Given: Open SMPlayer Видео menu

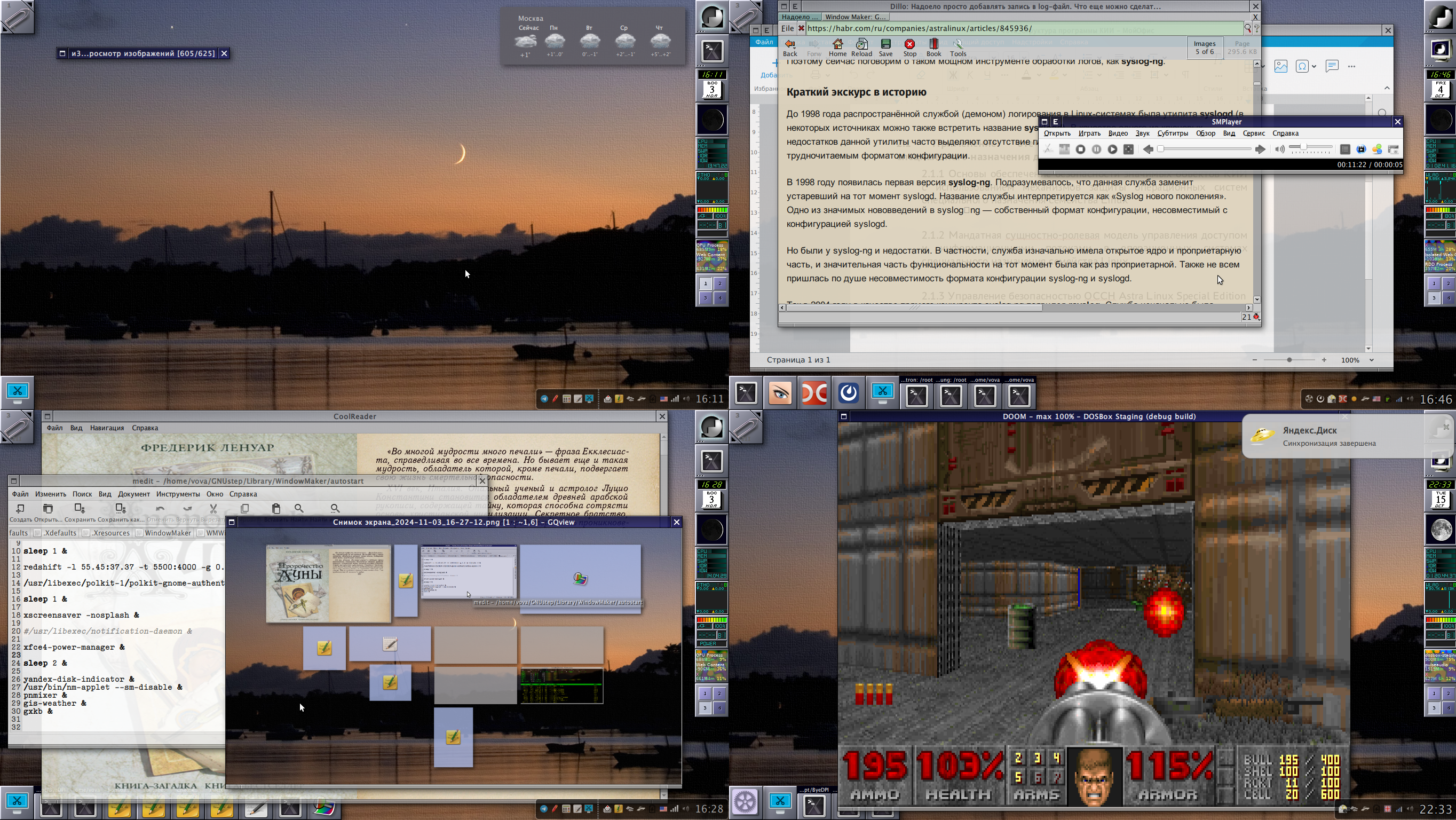Looking at the screenshot, I should (x=1118, y=133).
